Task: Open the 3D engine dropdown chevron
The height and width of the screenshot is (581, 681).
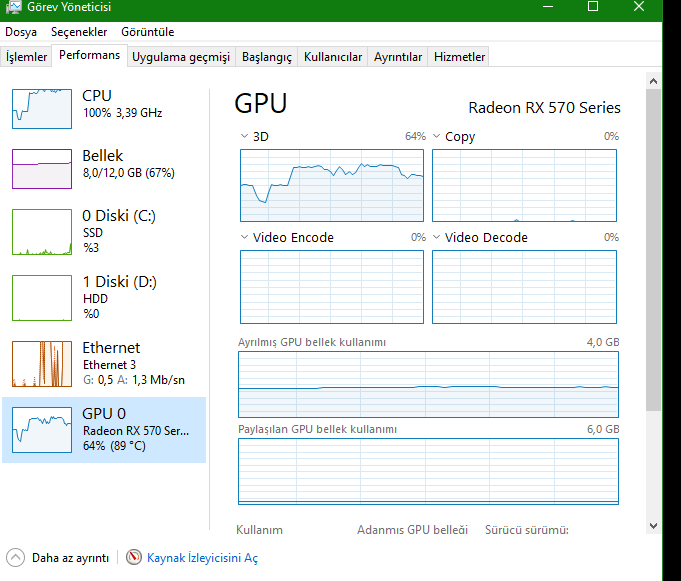Action: [244, 136]
